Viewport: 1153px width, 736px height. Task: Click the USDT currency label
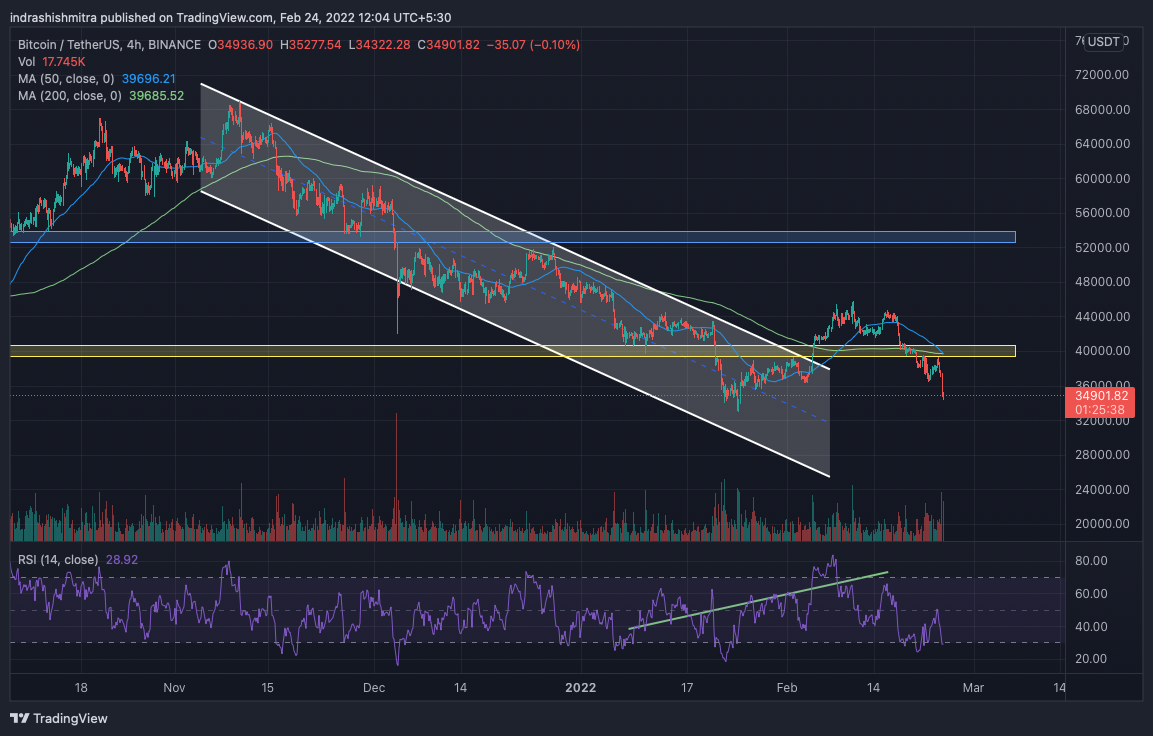1104,41
